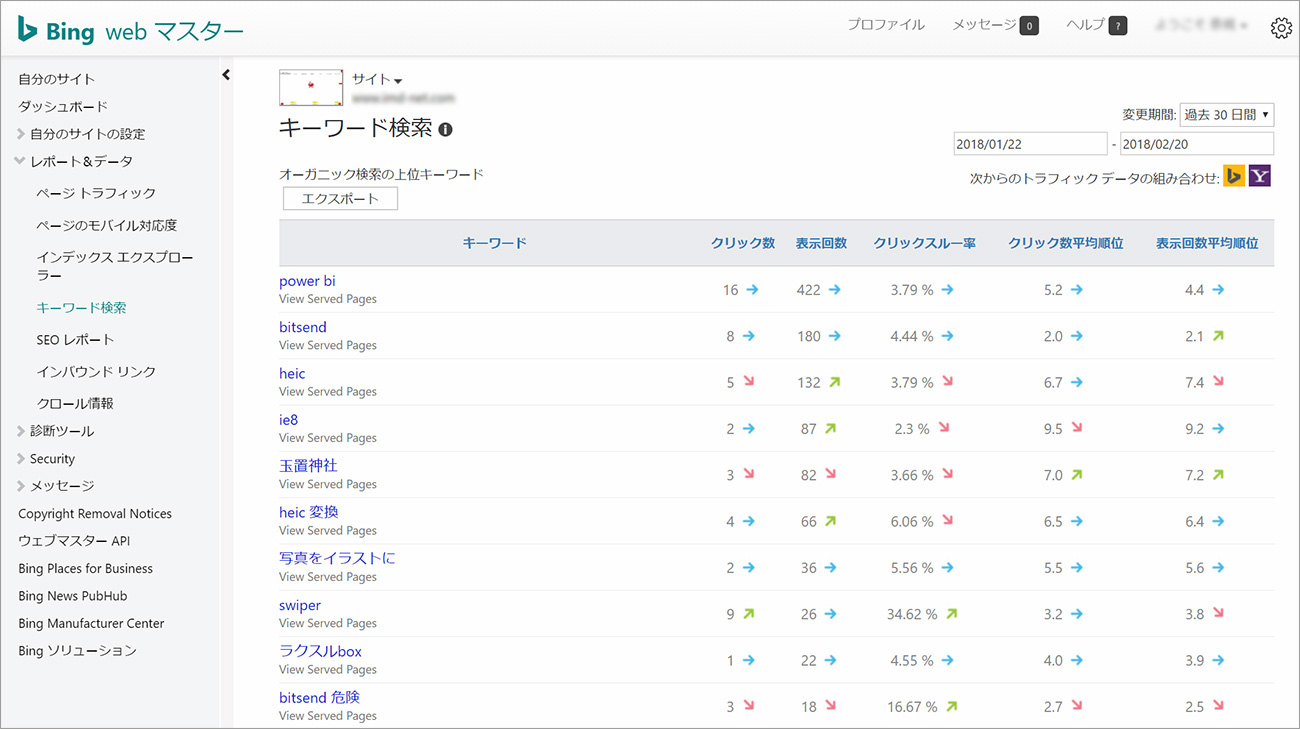Open the heic 変換 keyword link
This screenshot has height=729, width=1300.
coord(309,512)
